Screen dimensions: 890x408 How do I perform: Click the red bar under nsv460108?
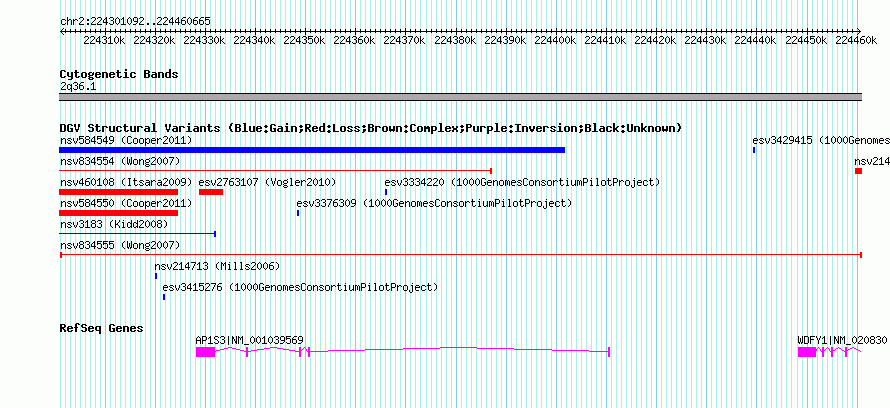119,192
